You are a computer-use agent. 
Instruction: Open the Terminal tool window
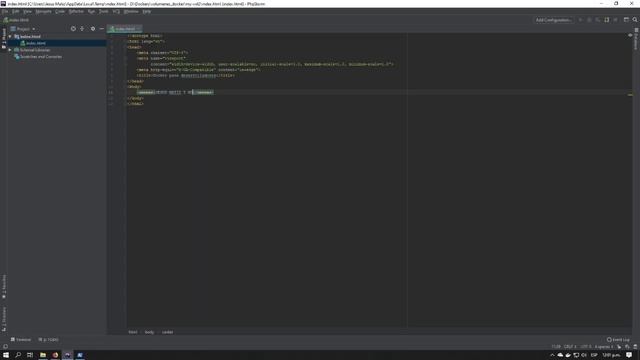(x=21, y=340)
